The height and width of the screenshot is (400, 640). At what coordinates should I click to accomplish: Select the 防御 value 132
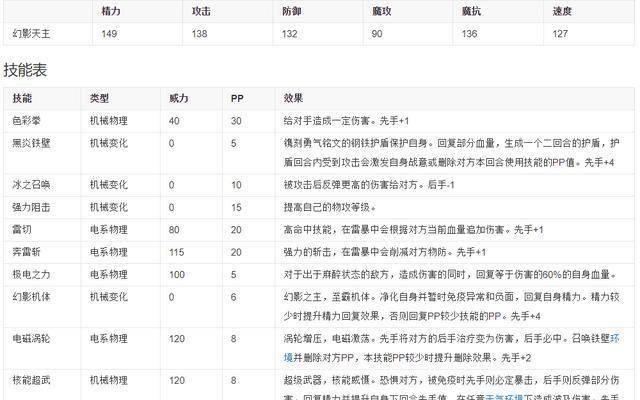coord(289,33)
